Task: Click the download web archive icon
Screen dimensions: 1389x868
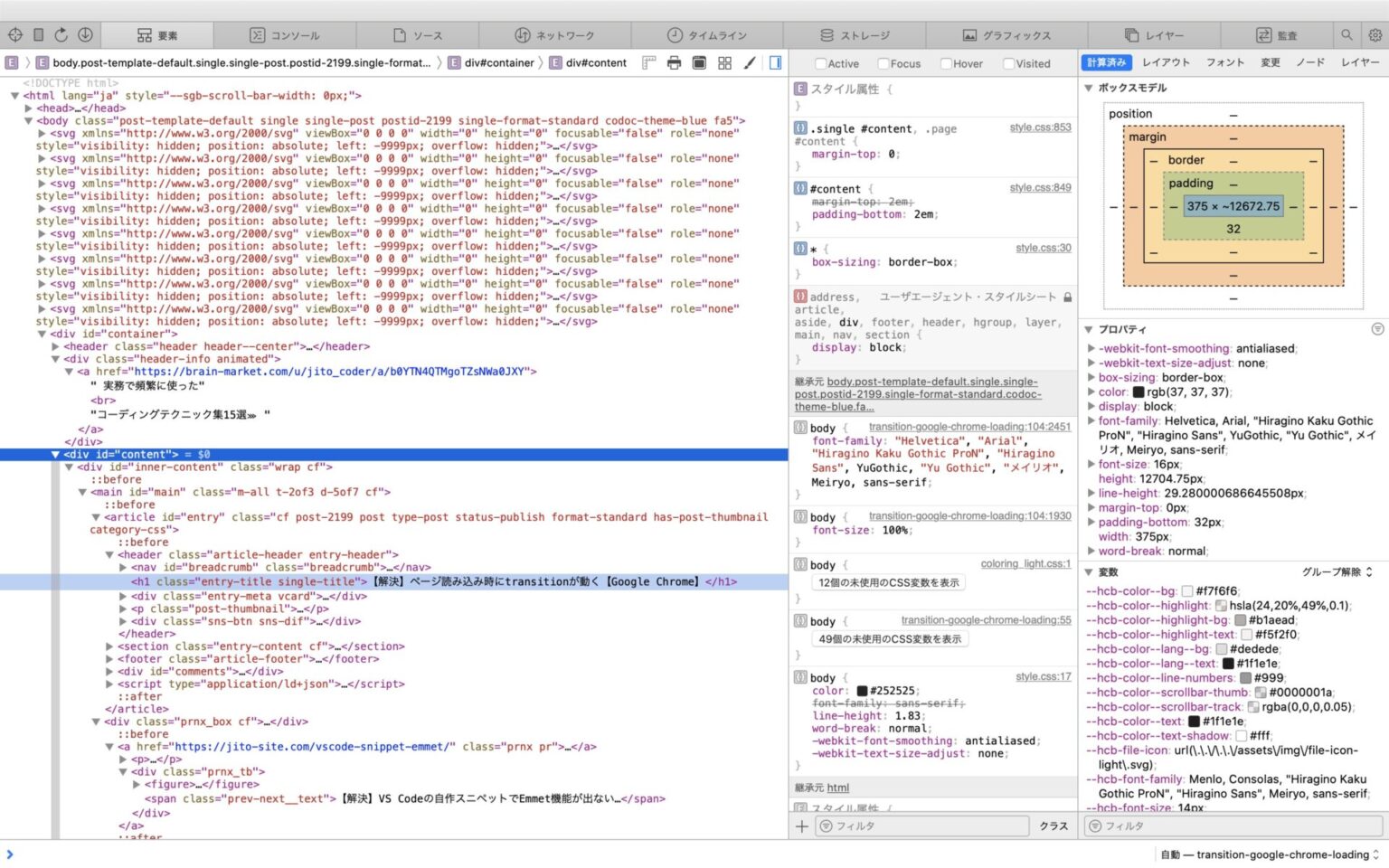Action: tap(85, 35)
